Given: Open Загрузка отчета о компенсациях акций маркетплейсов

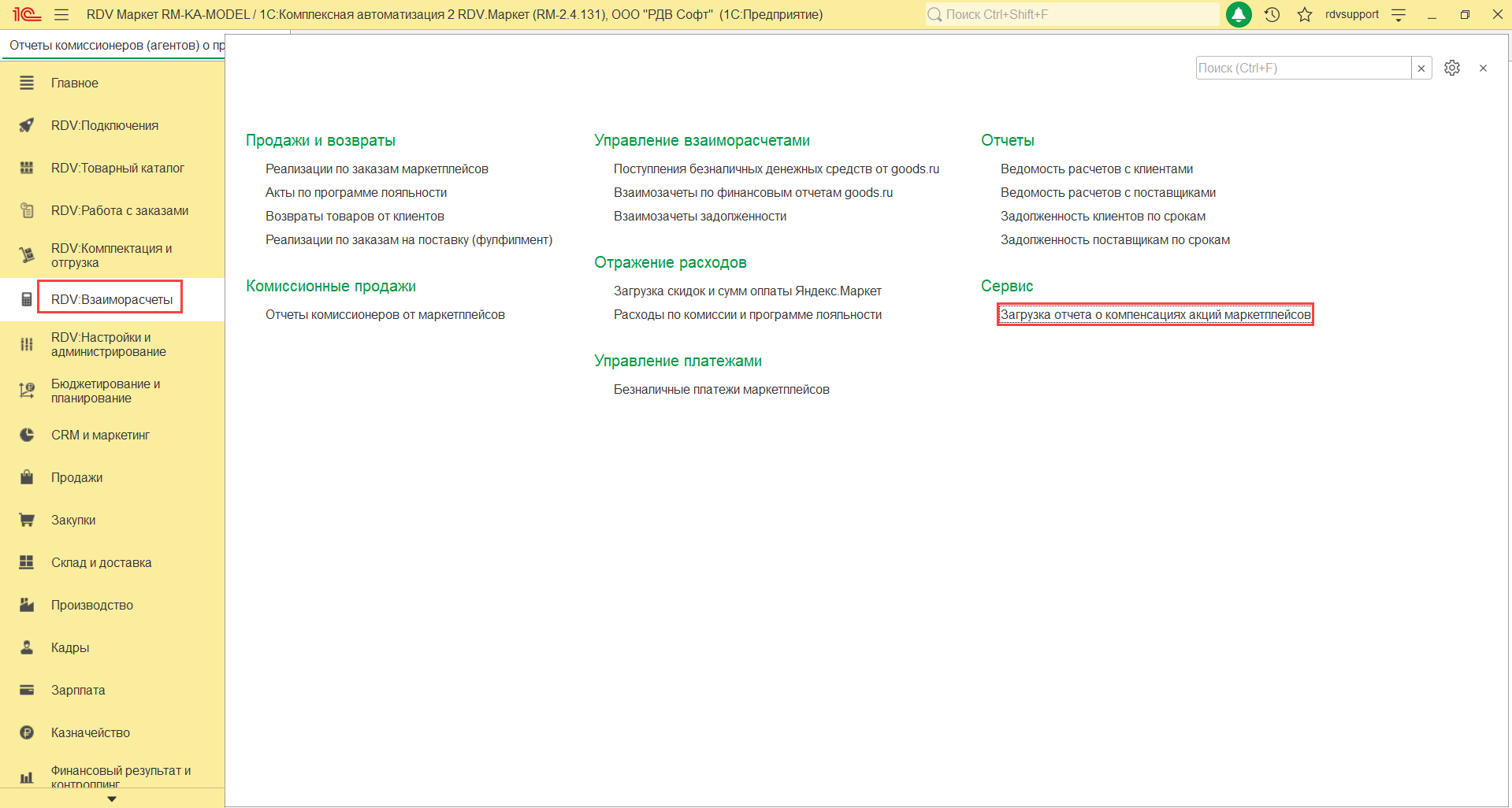Looking at the screenshot, I should point(1156,314).
